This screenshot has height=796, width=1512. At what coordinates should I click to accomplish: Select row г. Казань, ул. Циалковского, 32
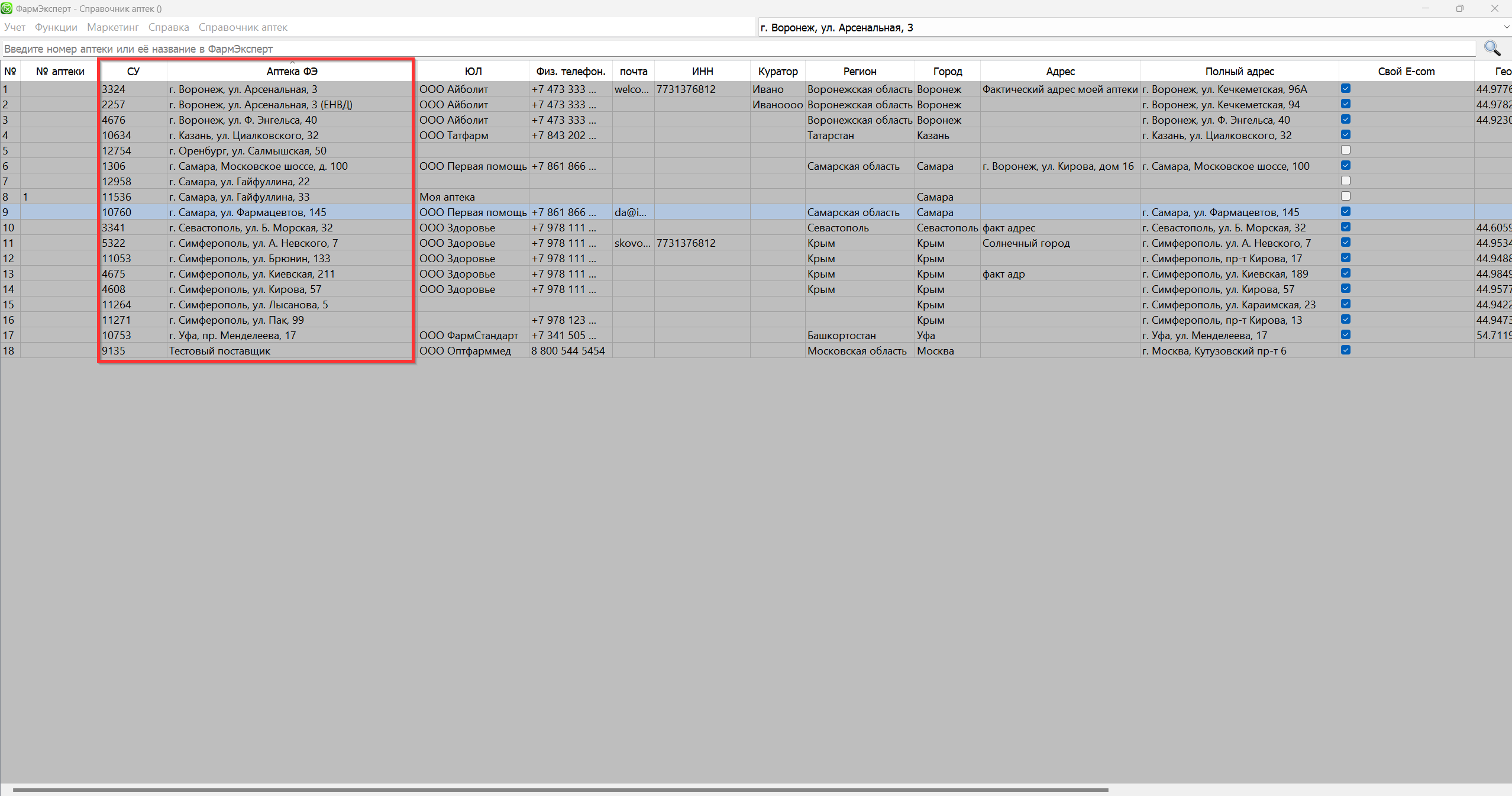click(x=244, y=136)
